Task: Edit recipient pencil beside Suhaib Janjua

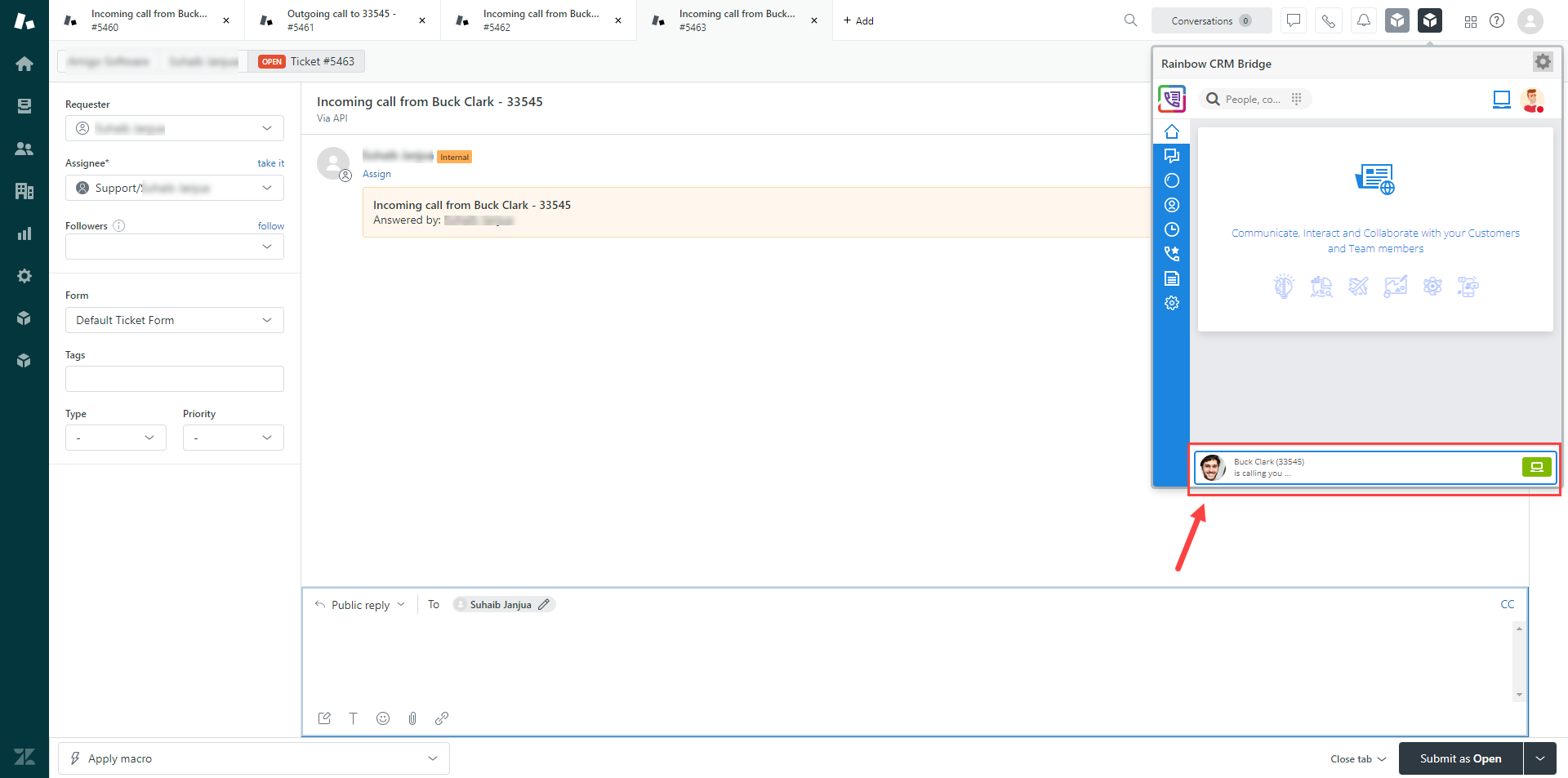Action: pos(544,604)
